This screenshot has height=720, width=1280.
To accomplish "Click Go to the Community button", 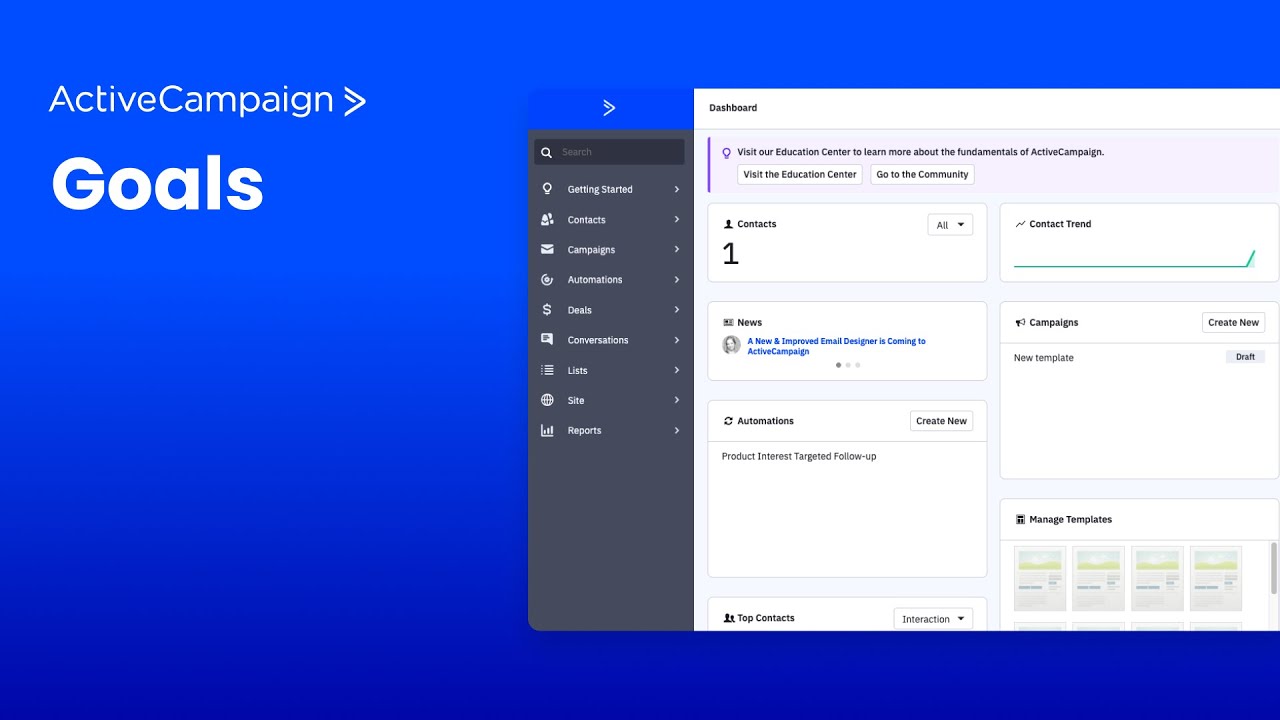I will 922,174.
